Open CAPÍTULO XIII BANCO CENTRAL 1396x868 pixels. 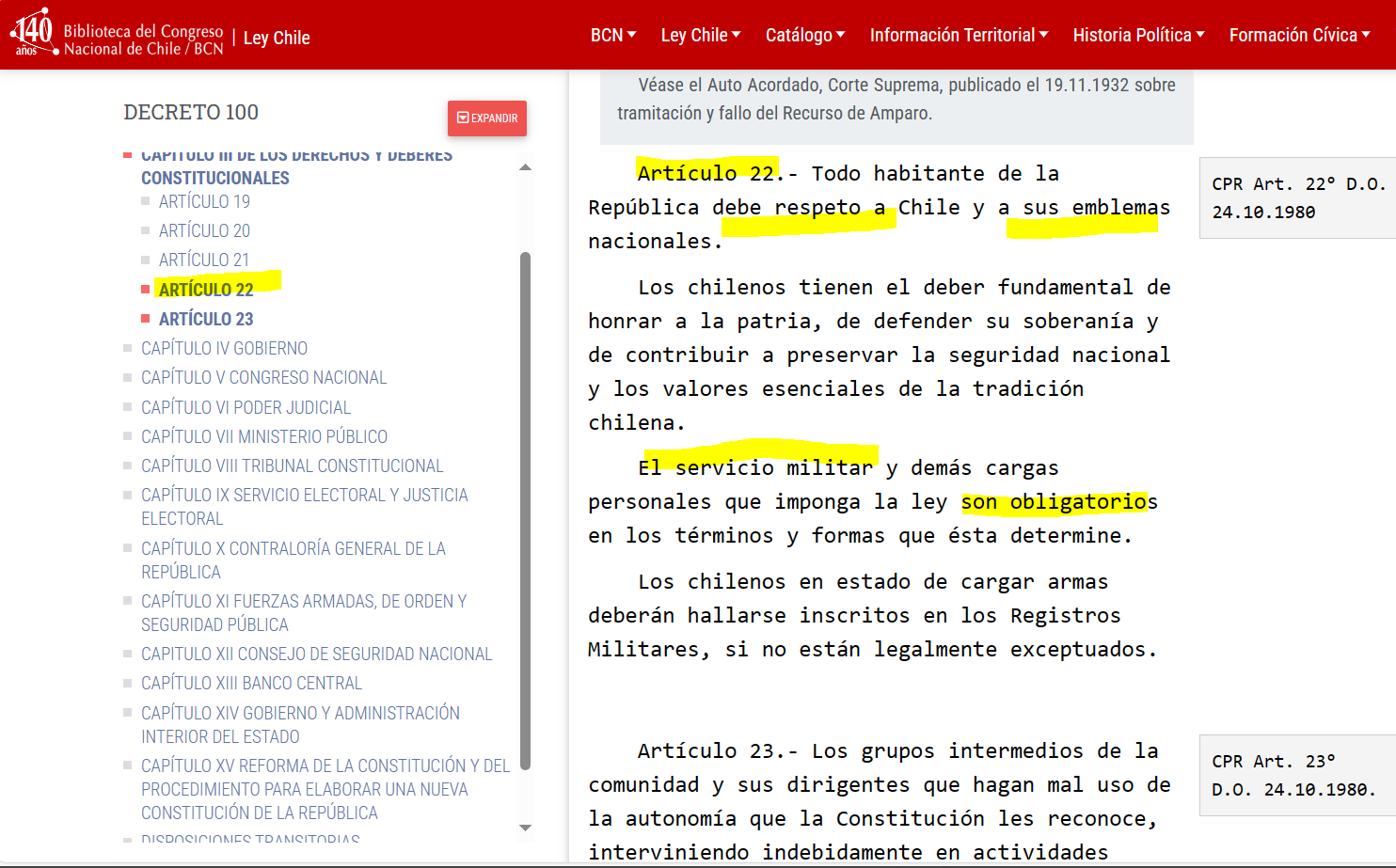251,683
